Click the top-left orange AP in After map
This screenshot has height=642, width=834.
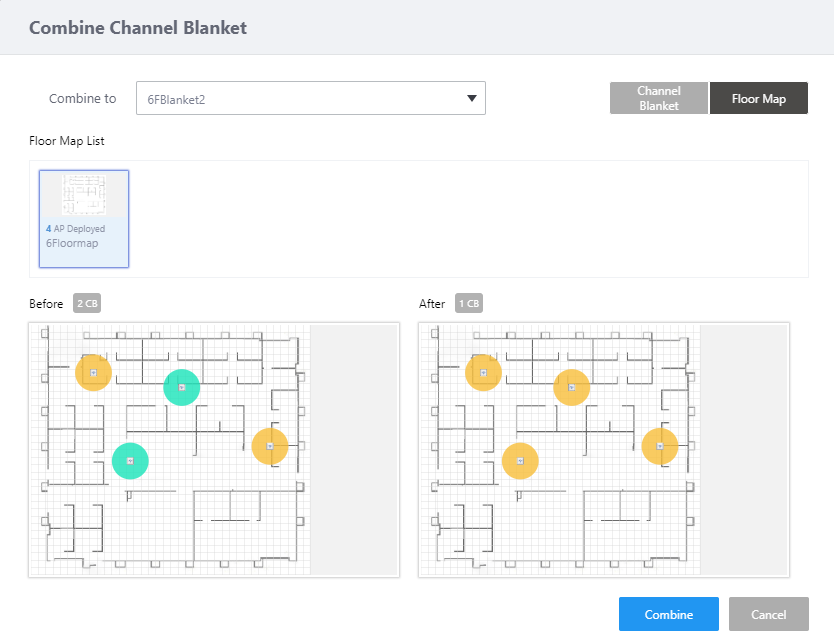[x=483, y=373]
